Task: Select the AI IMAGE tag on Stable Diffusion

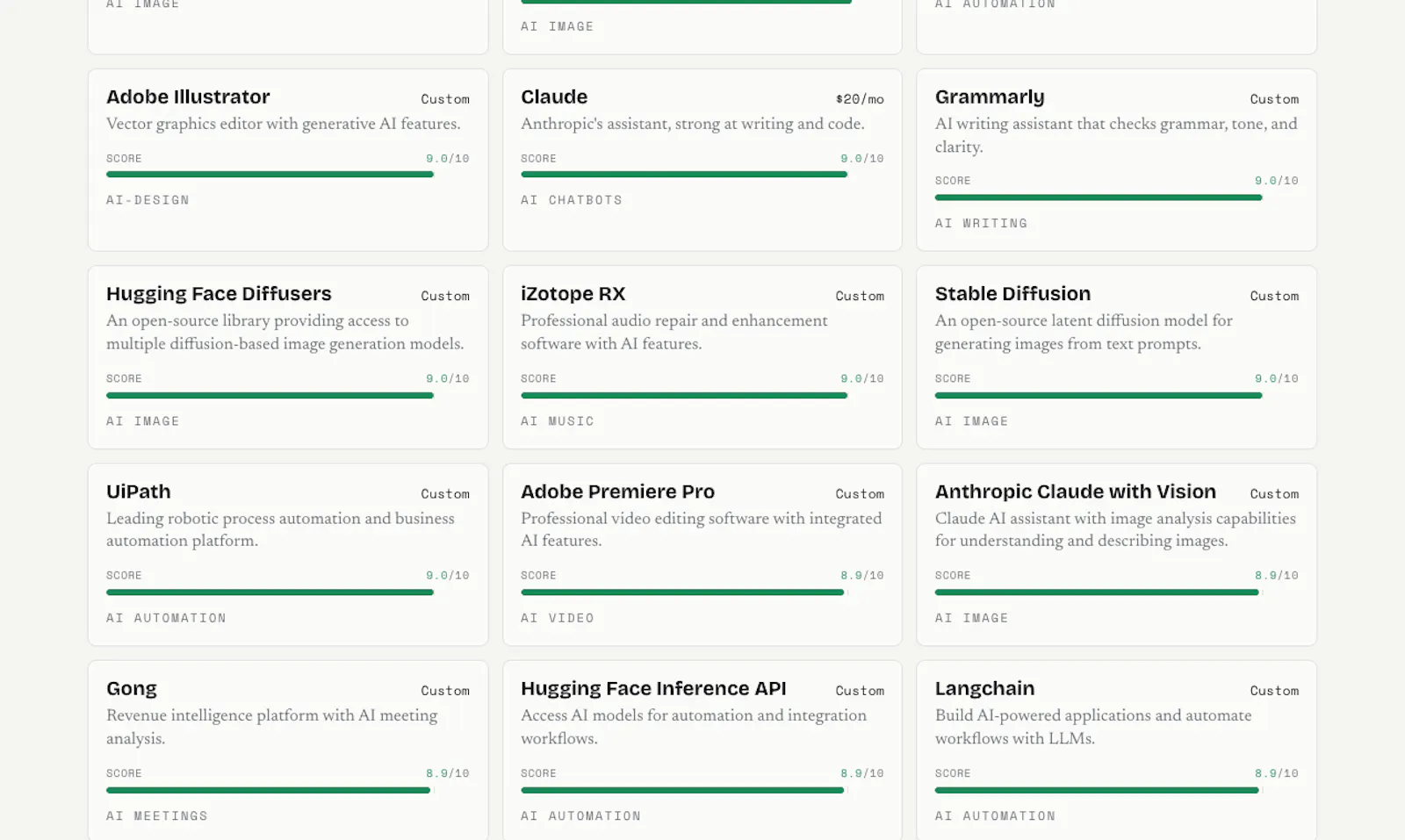Action: pos(971,421)
